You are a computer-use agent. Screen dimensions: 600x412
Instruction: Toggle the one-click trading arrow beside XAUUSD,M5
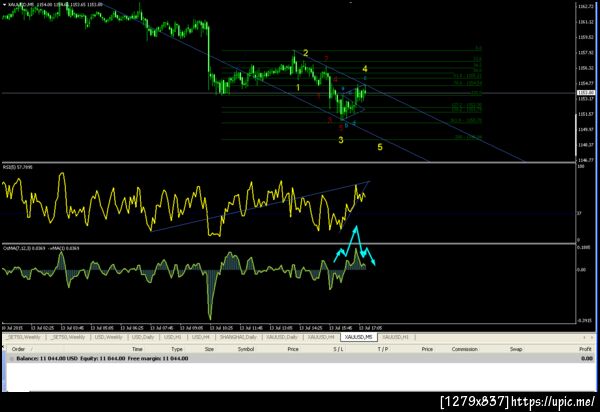(4, 5)
